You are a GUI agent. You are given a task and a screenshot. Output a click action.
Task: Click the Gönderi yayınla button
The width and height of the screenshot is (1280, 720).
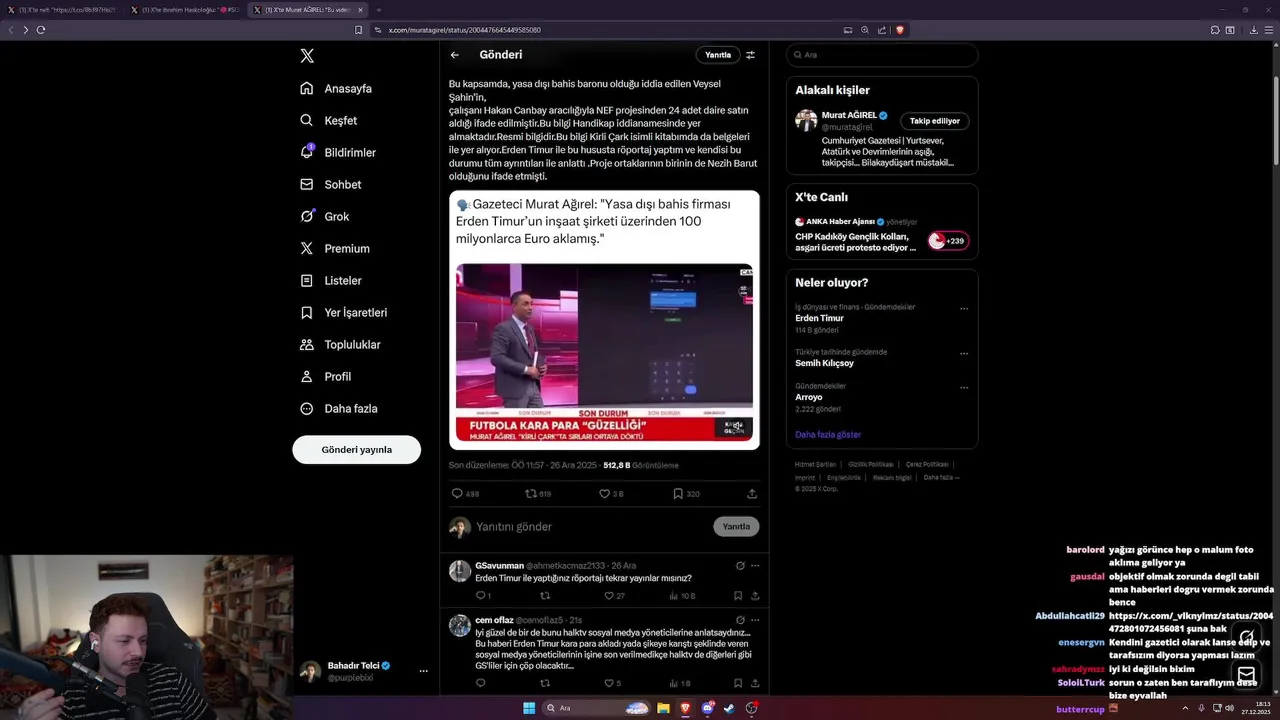pyautogui.click(x=356, y=449)
